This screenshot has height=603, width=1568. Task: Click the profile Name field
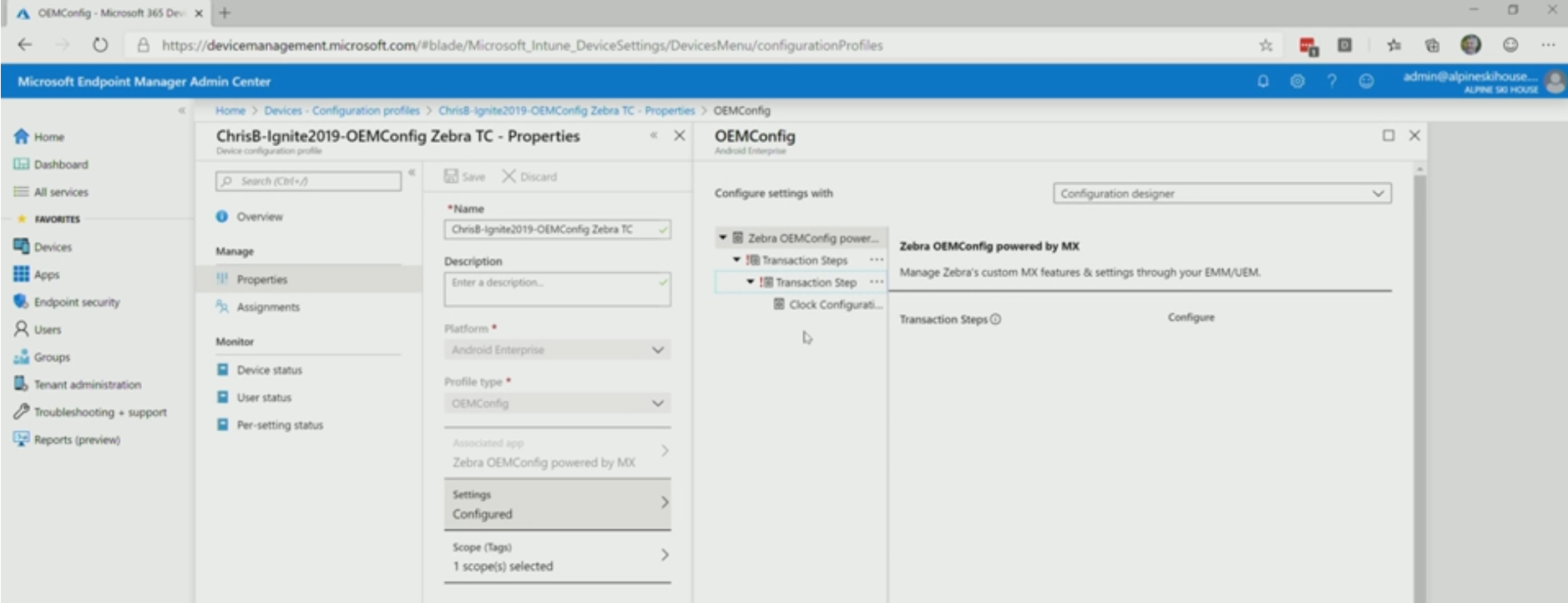coord(557,229)
